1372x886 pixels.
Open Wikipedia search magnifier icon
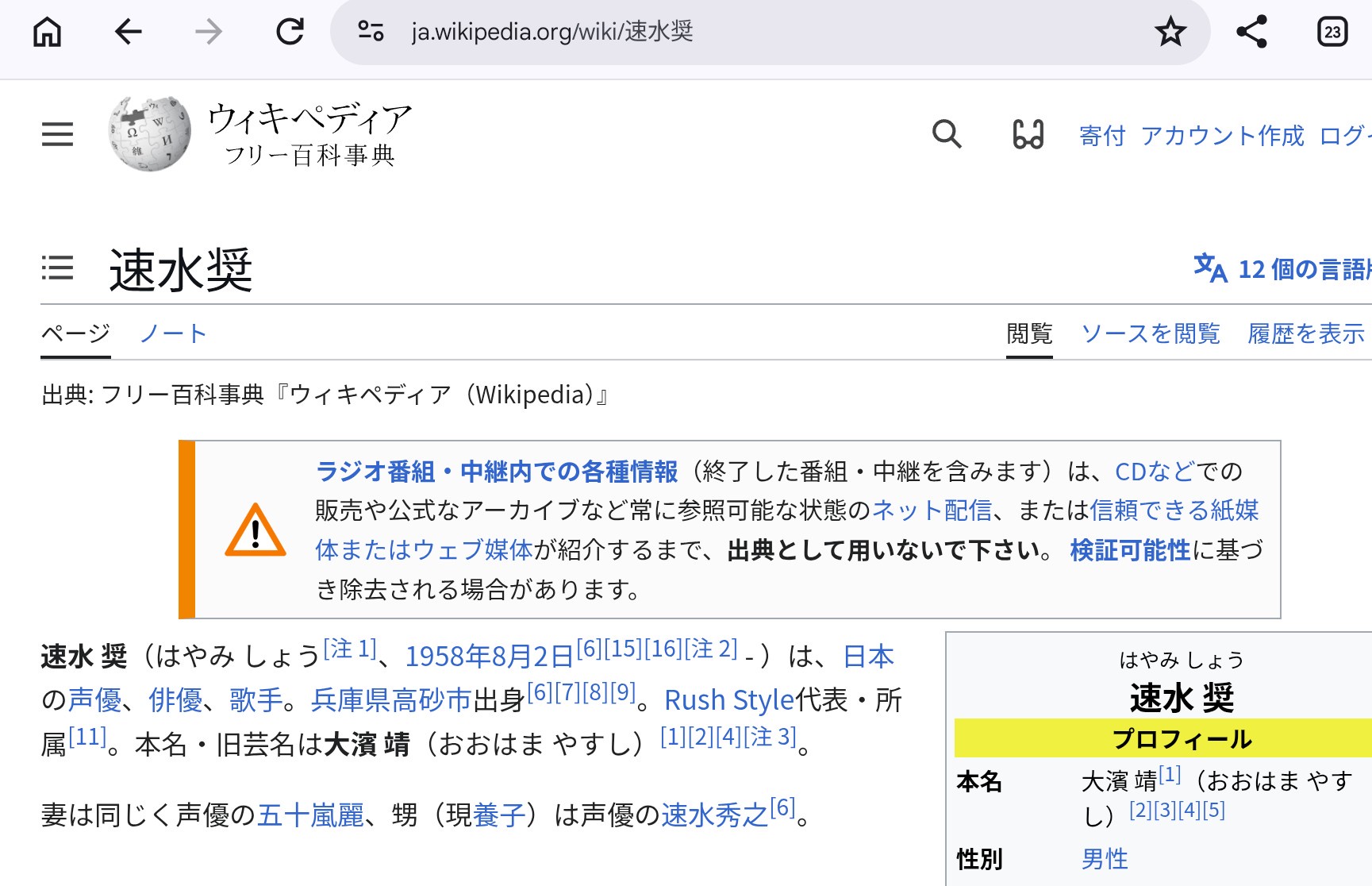point(947,134)
